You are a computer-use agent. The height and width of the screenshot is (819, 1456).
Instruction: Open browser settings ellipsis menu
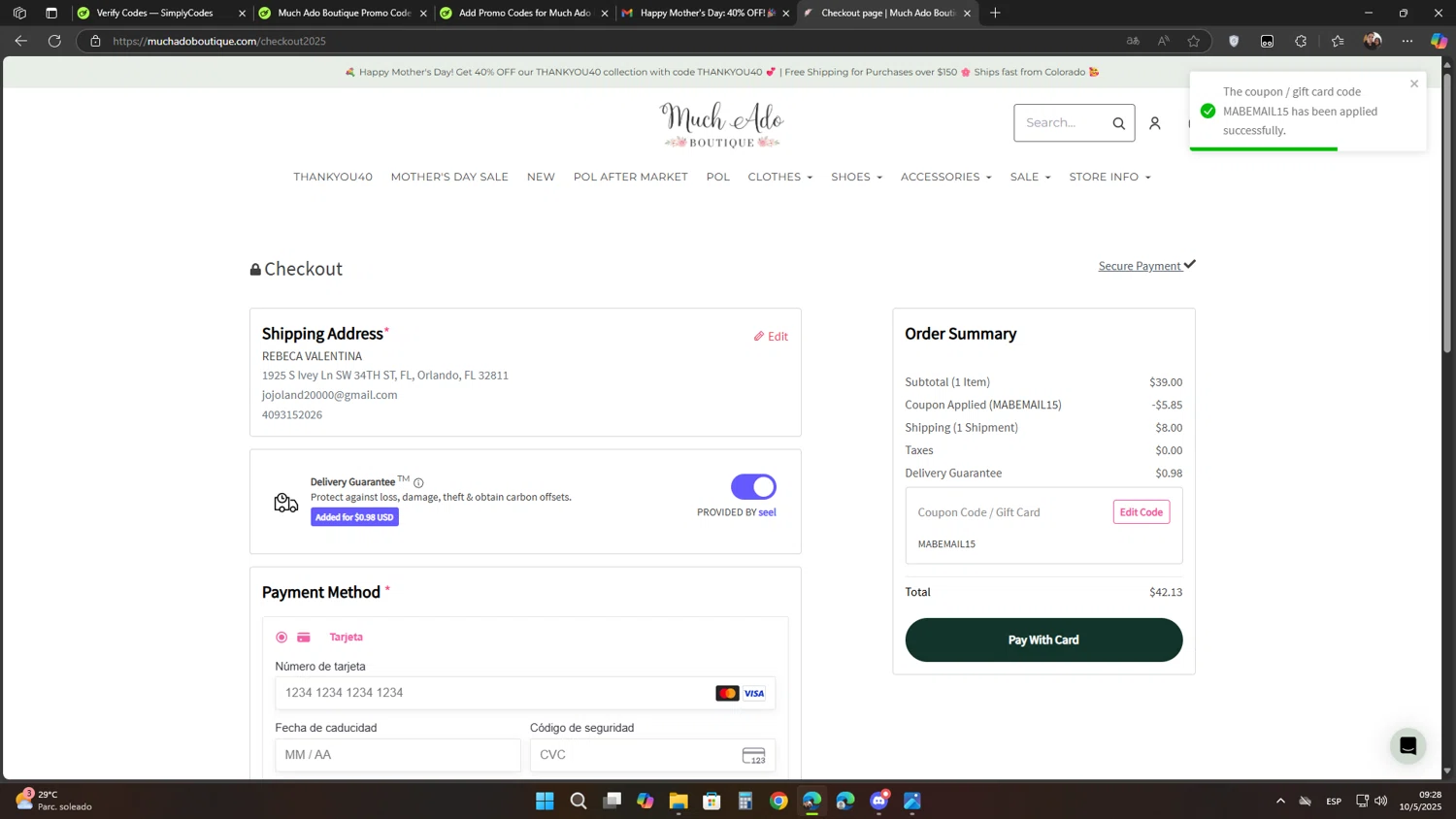click(x=1407, y=41)
